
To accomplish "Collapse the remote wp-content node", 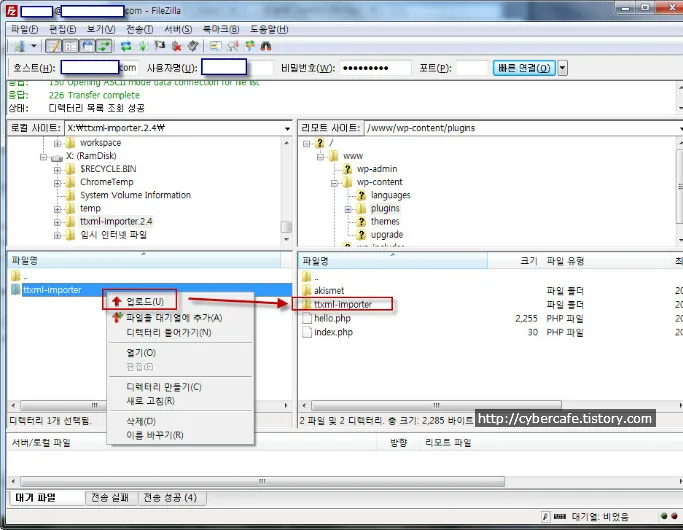I will (334, 183).
